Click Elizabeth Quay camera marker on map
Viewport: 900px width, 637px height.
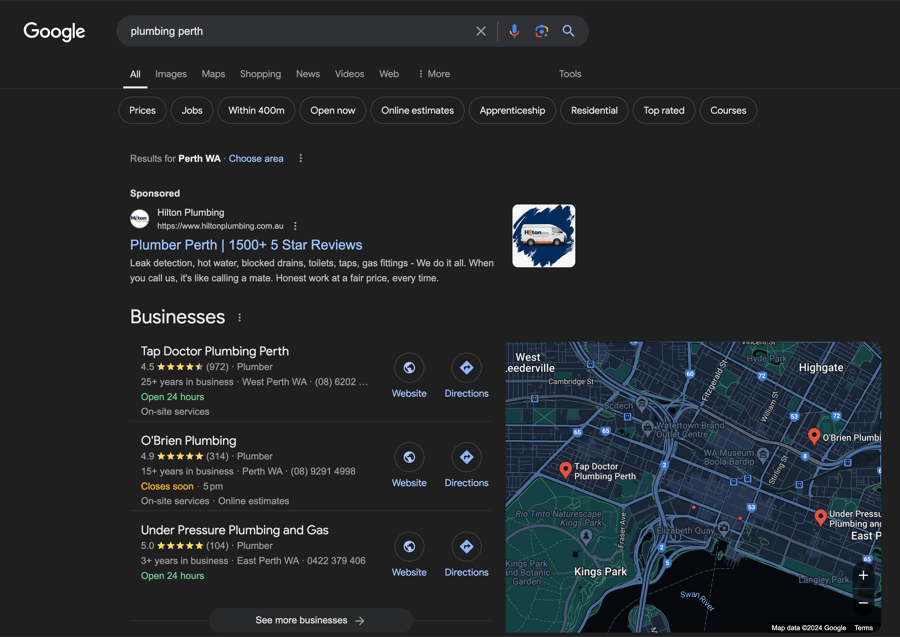[724, 527]
